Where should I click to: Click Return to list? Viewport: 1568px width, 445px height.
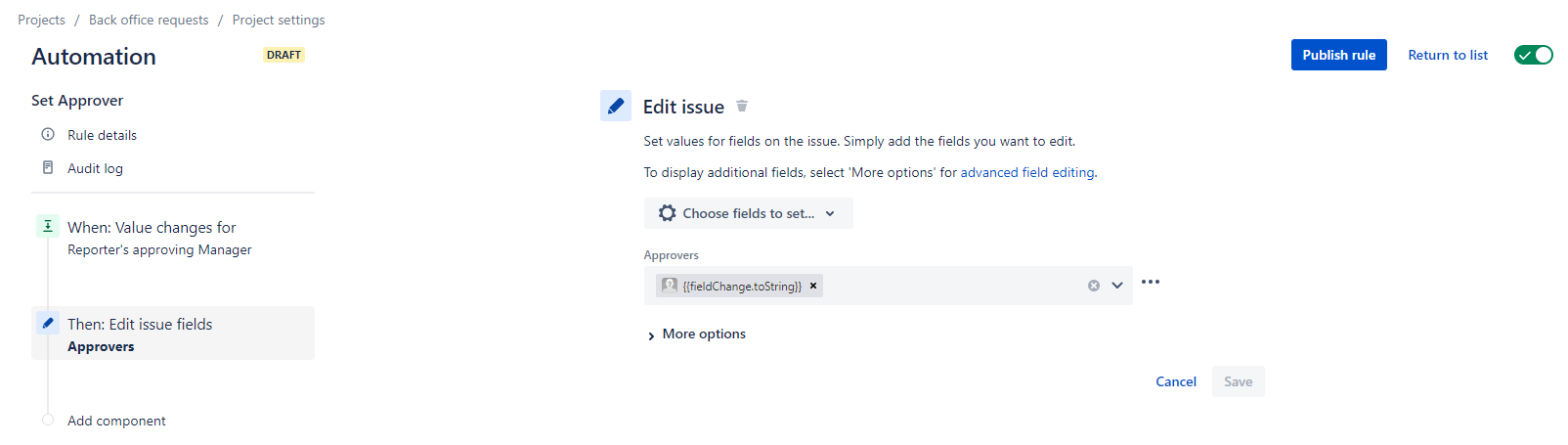coord(1448,55)
